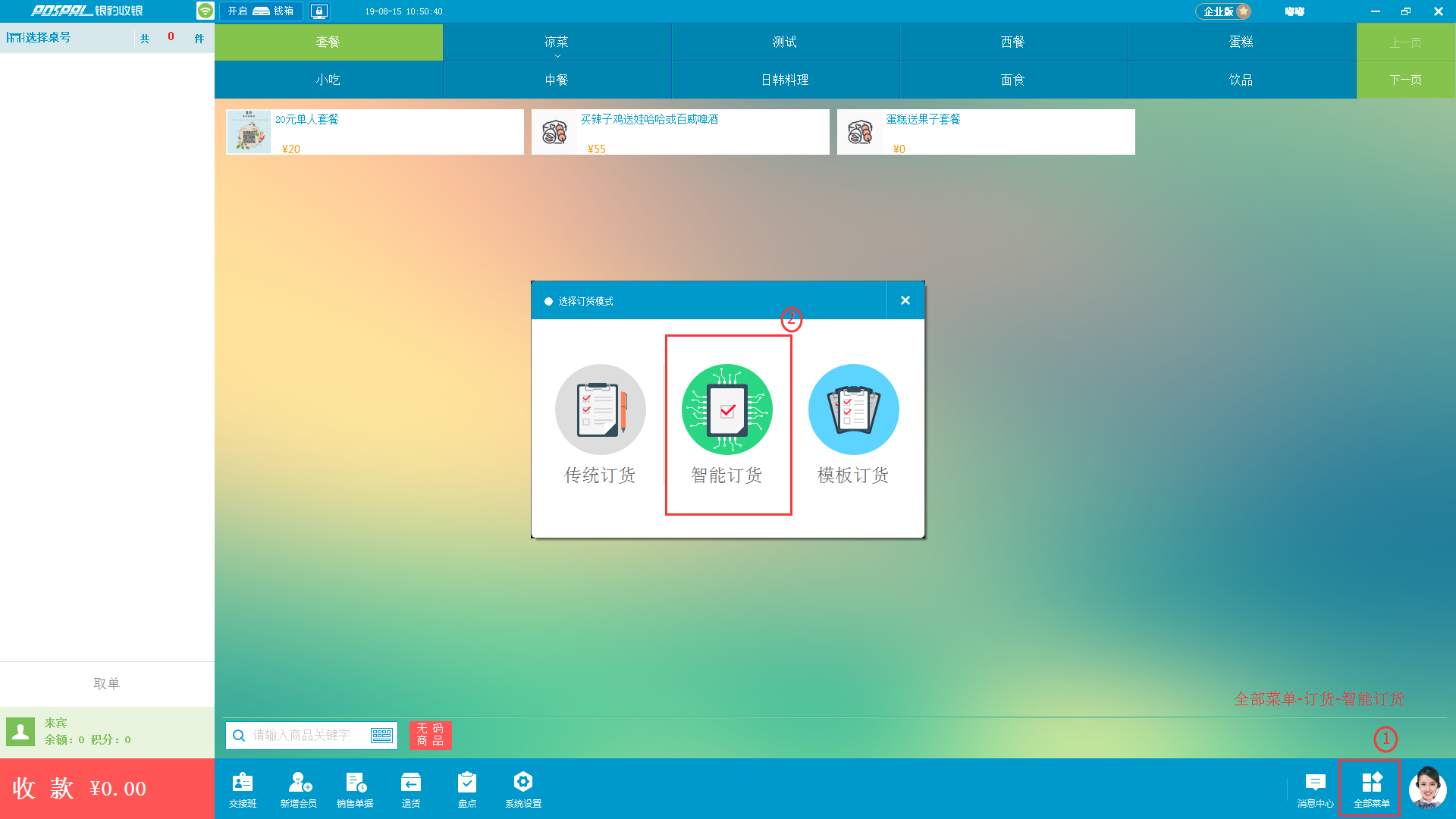Select the 20元单人套餐 product card
The image size is (1456, 819).
point(375,132)
